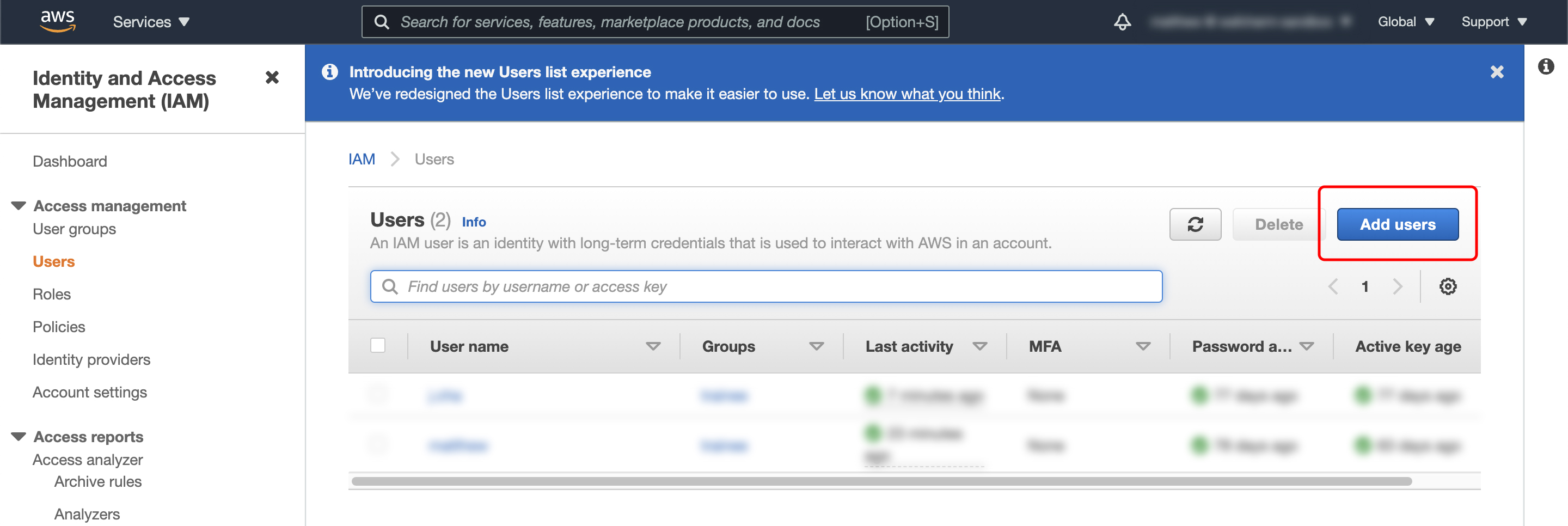Focus the top services search box
This screenshot has width=1568, height=526.
click(x=655, y=22)
